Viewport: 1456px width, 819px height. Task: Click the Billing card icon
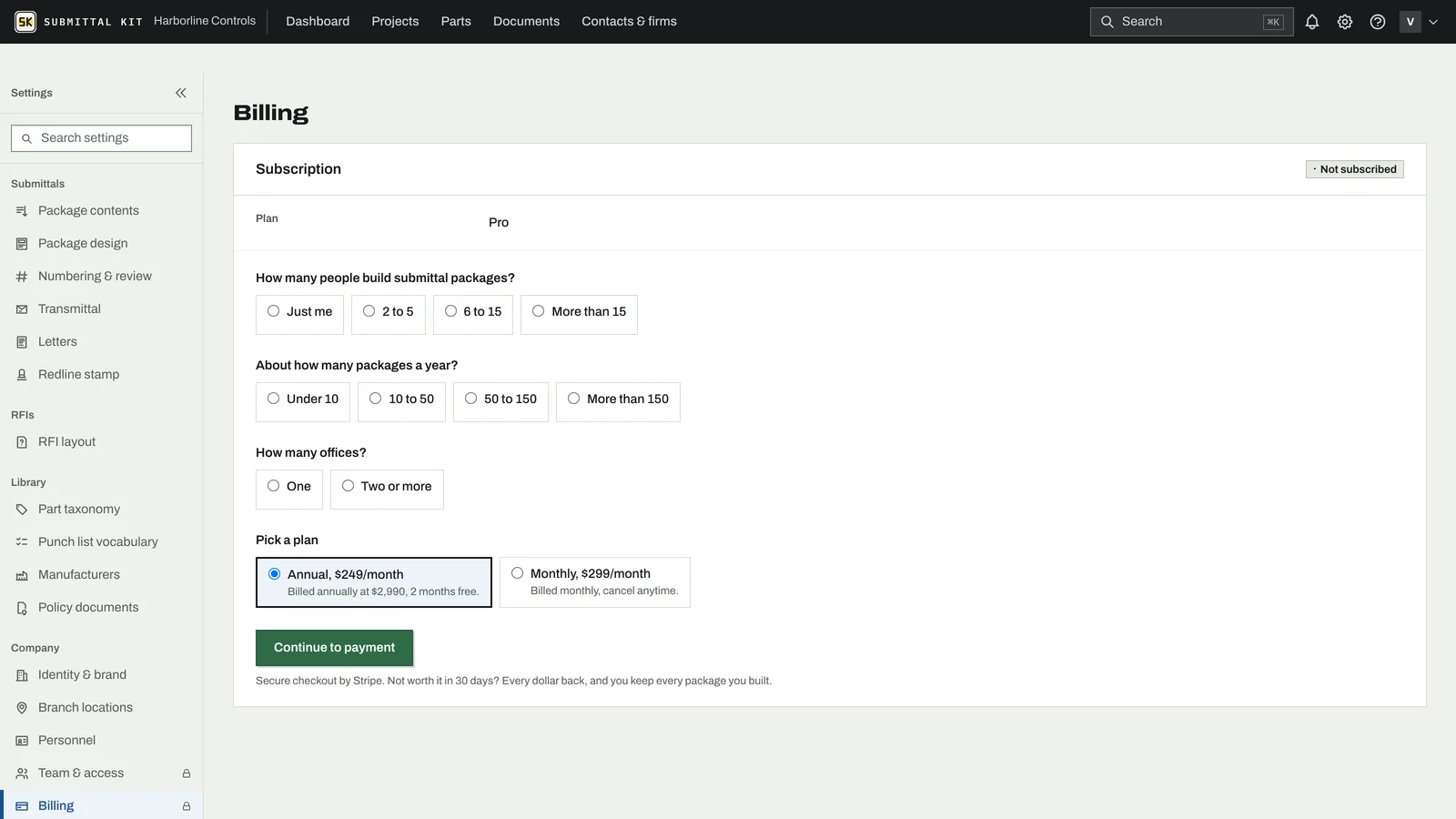(22, 806)
